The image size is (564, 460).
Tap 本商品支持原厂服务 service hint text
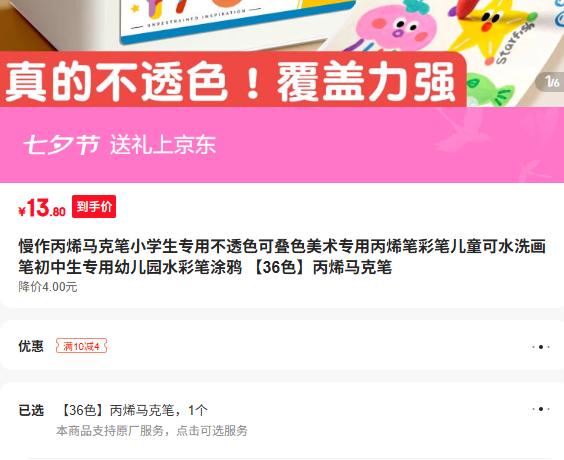click(151, 431)
